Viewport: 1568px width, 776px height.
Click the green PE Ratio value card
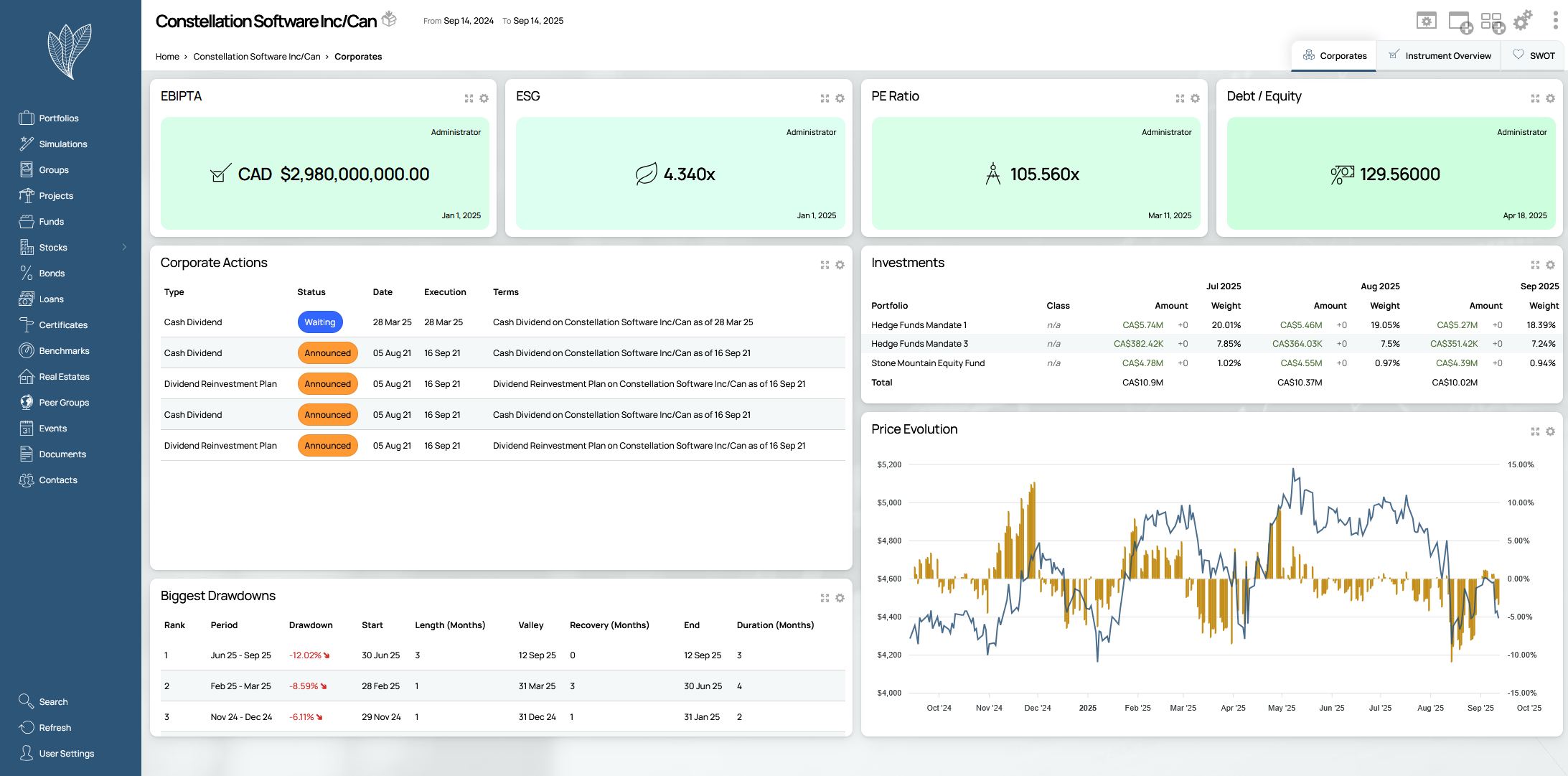1034,174
